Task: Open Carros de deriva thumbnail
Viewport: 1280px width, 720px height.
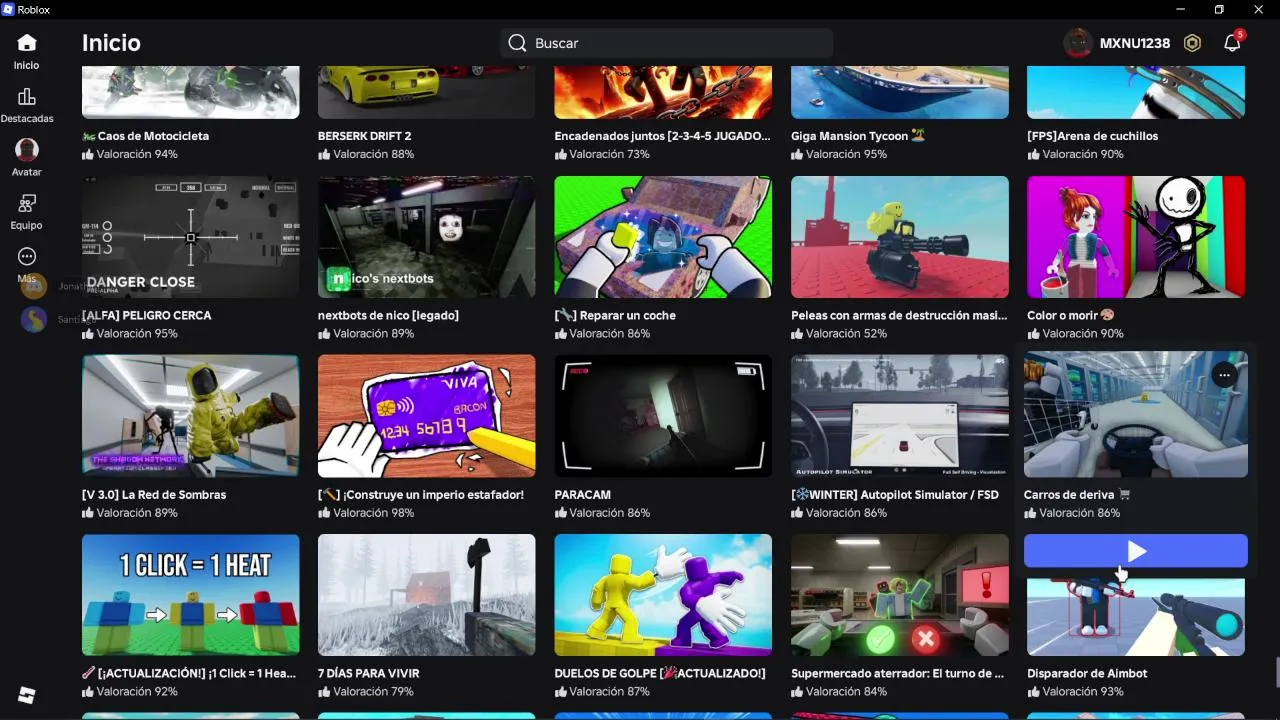Action: (1136, 414)
